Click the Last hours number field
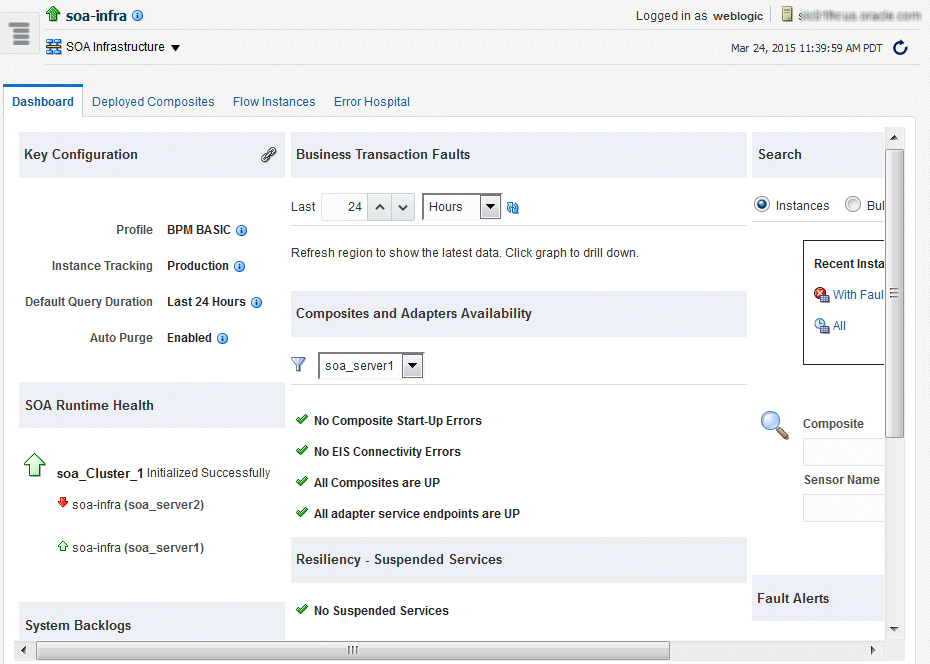The height and width of the screenshot is (664, 930). [344, 208]
